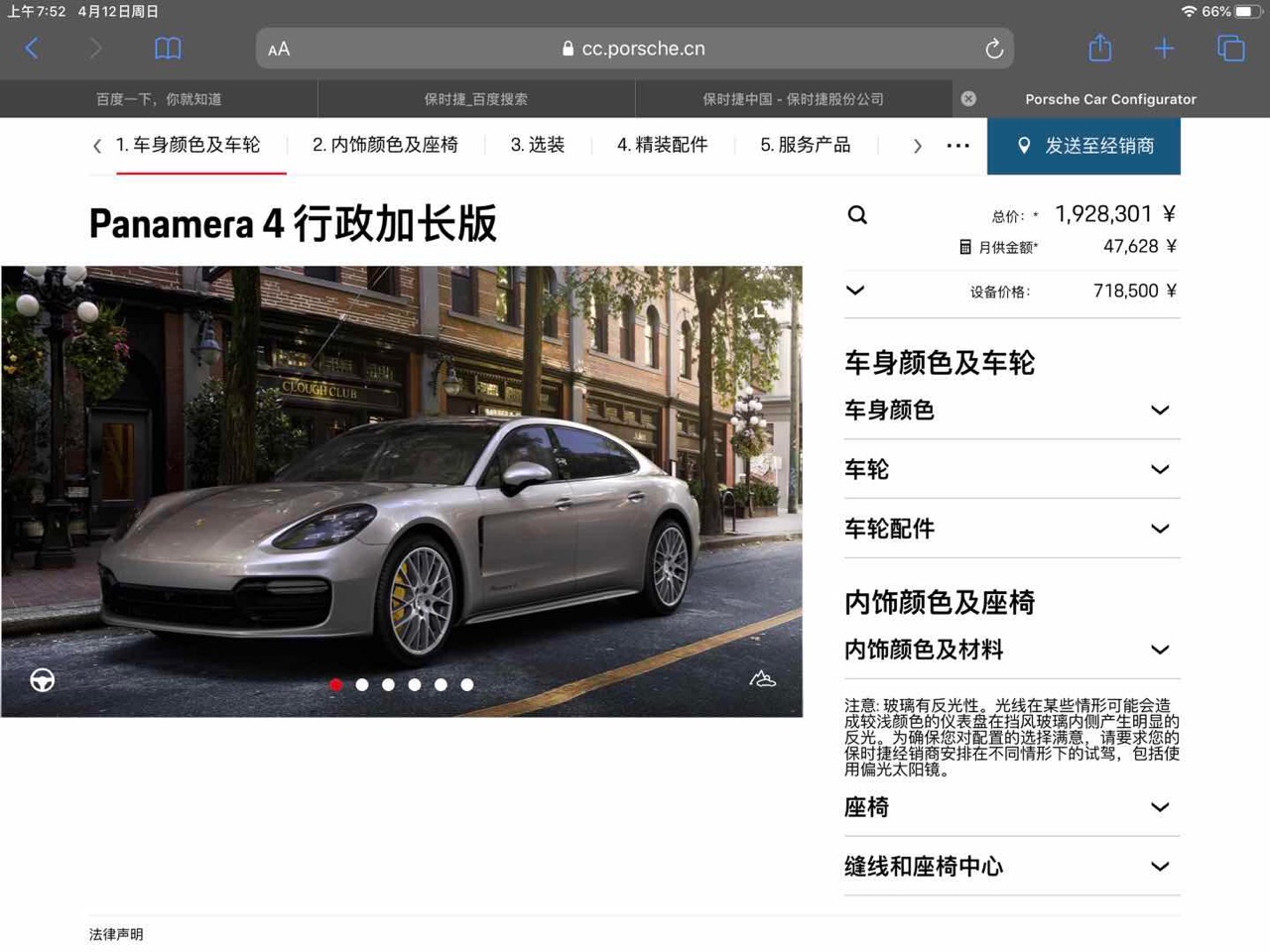Select the third carousel image dot

point(388,684)
